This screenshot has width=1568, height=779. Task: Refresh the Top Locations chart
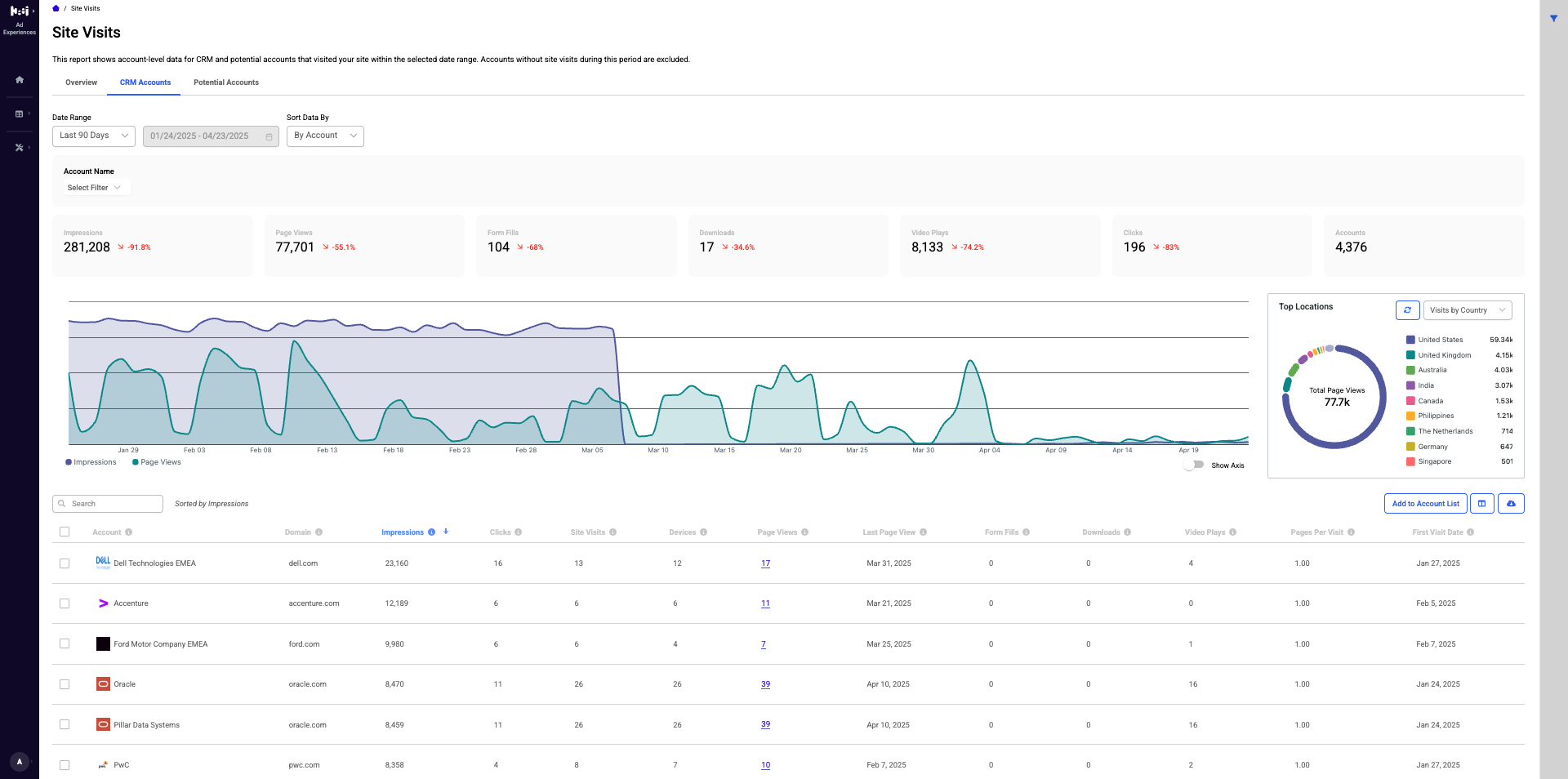1407,310
